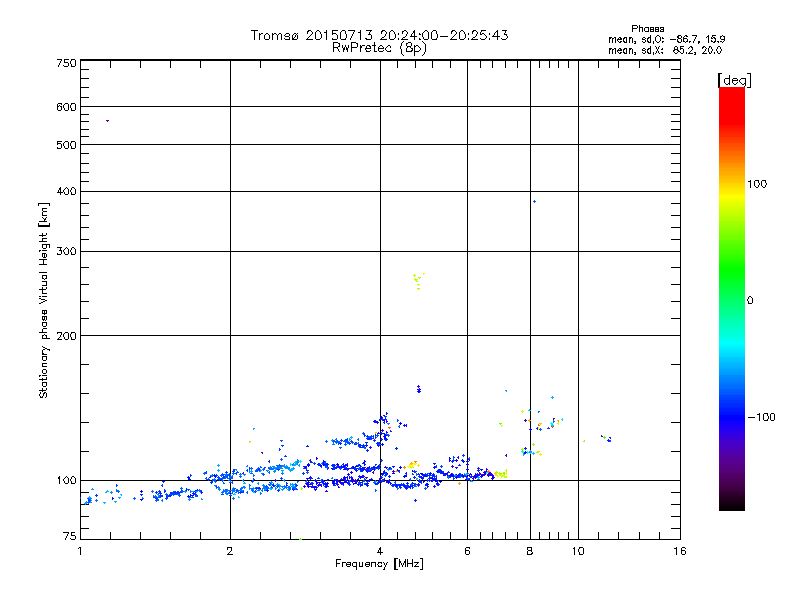Click the blue echo cluster near 150 km at 4.8 MHz
Viewport: 800px width, 600px height.
pos(419,389)
